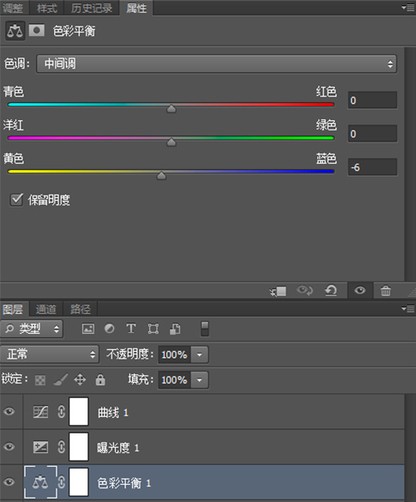Open the 色调 中间调 dropdown
Viewport: 416px width, 502px height.
click(x=216, y=64)
